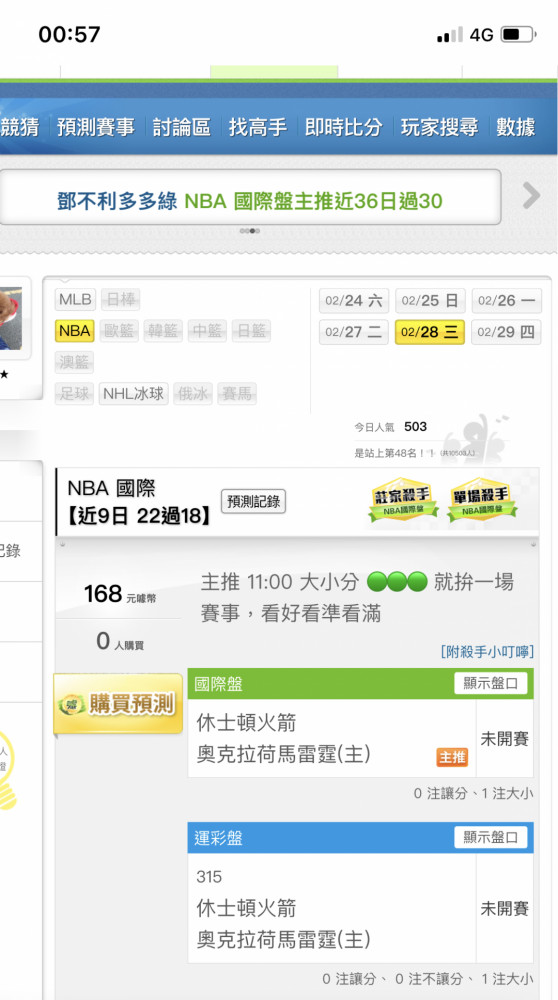
Task: Click the 0 注讓分、1 注大小 summary
Action: click(474, 794)
